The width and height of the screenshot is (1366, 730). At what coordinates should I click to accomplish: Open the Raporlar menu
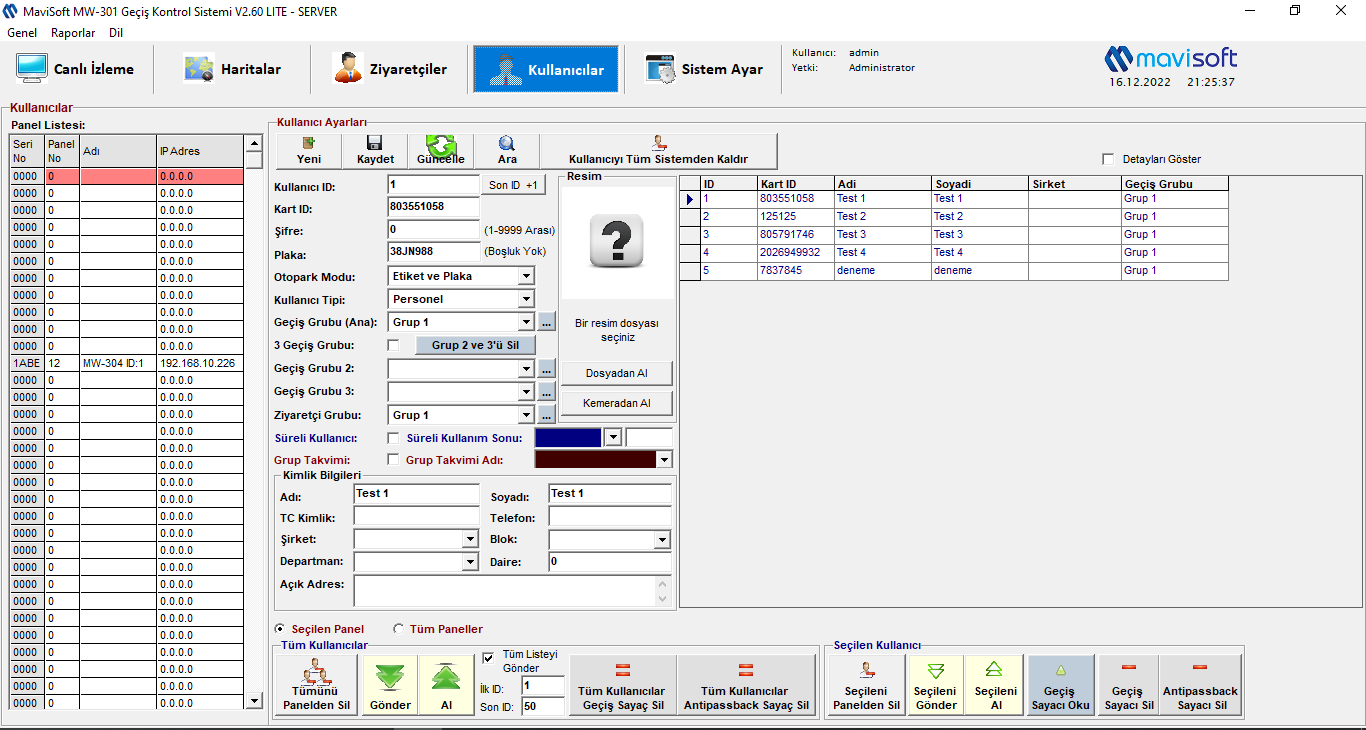(73, 32)
